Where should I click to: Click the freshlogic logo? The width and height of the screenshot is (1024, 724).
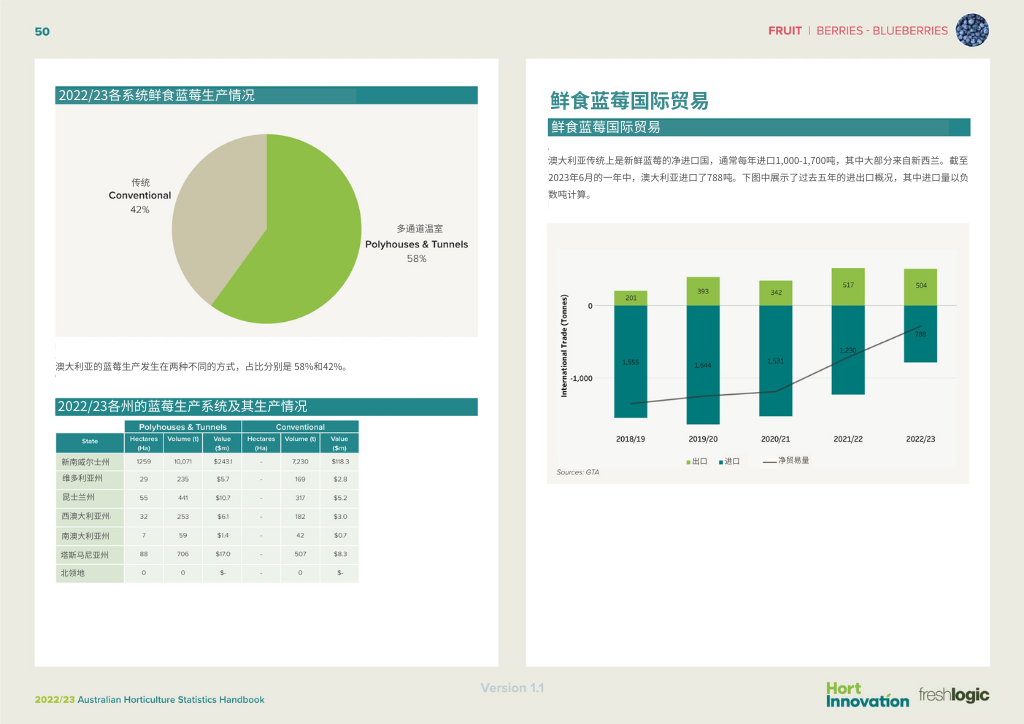click(x=954, y=694)
